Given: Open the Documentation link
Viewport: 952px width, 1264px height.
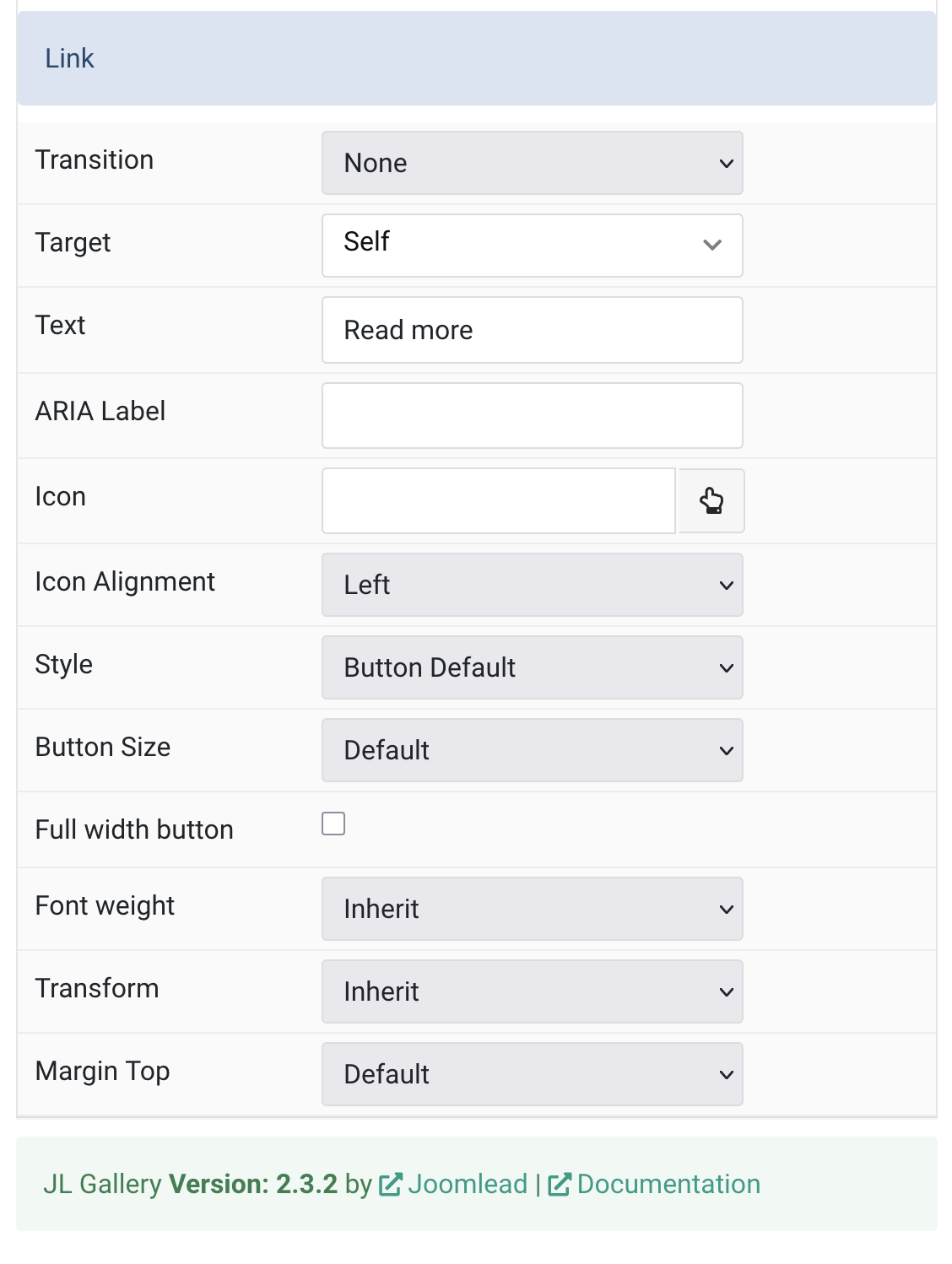Looking at the screenshot, I should [668, 1185].
